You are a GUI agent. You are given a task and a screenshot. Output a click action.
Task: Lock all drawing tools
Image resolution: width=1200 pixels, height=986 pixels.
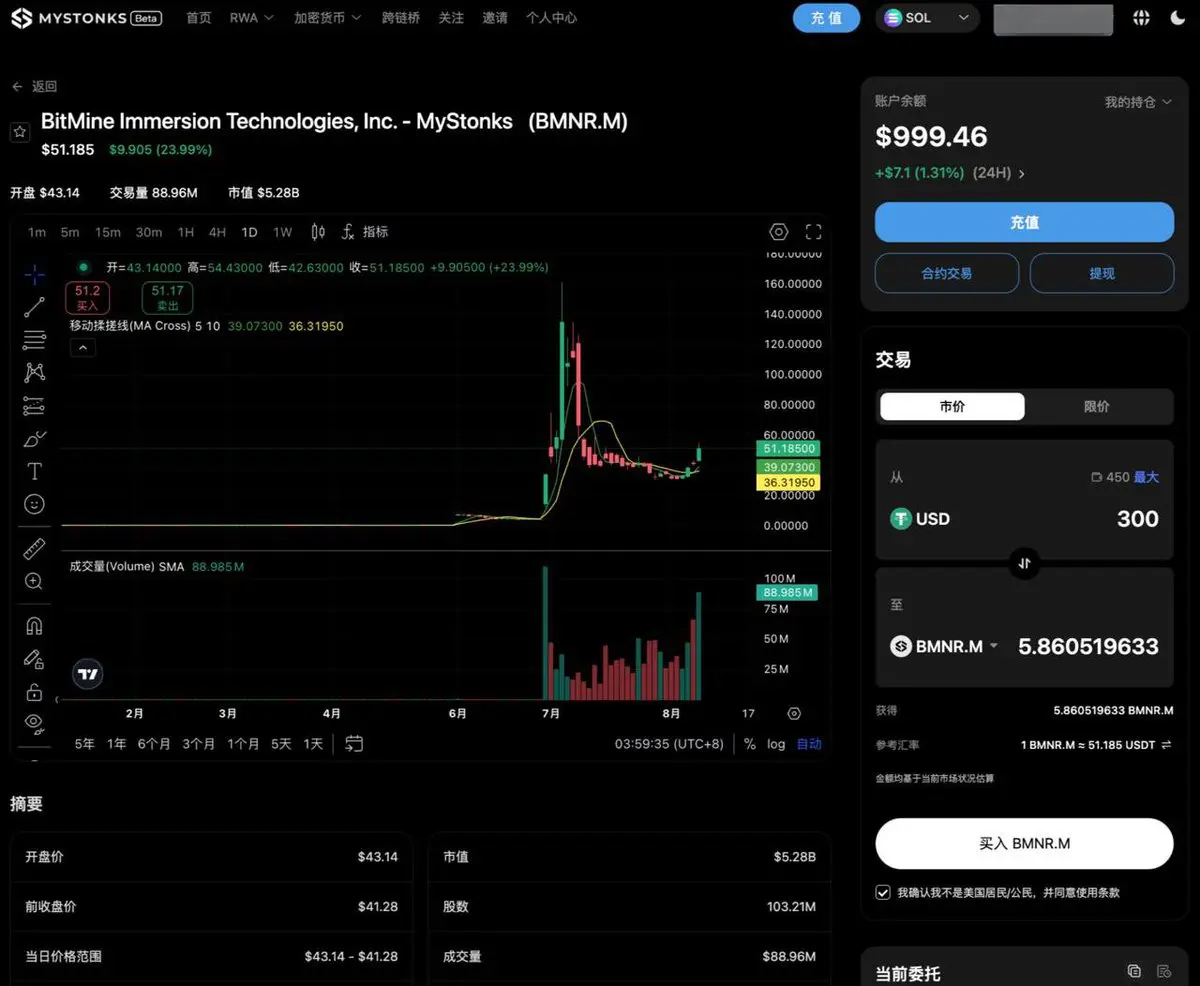click(x=34, y=692)
